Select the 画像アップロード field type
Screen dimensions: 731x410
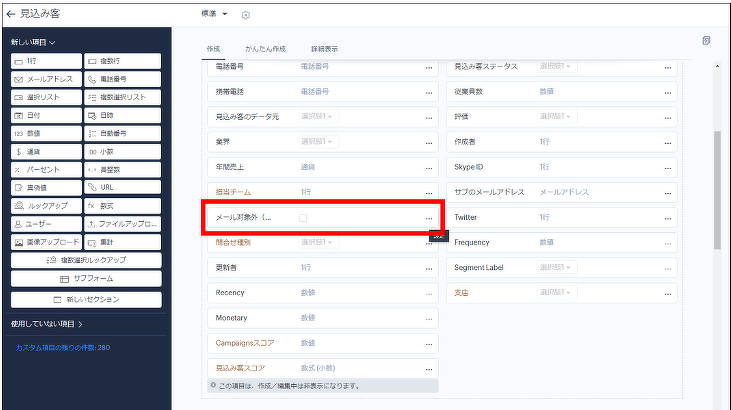pos(48,243)
